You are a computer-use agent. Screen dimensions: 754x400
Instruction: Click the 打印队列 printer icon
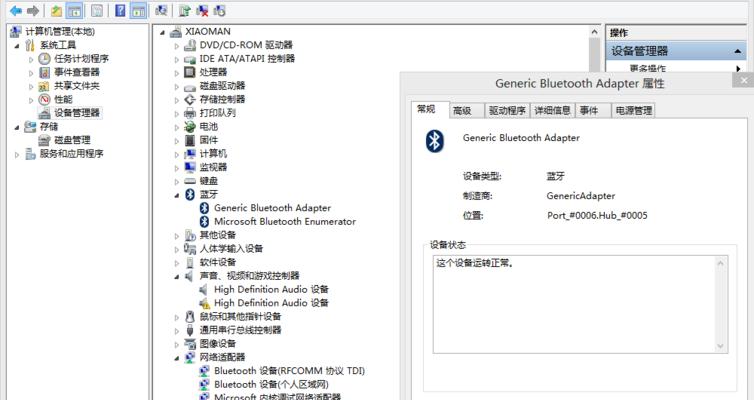click(190, 113)
